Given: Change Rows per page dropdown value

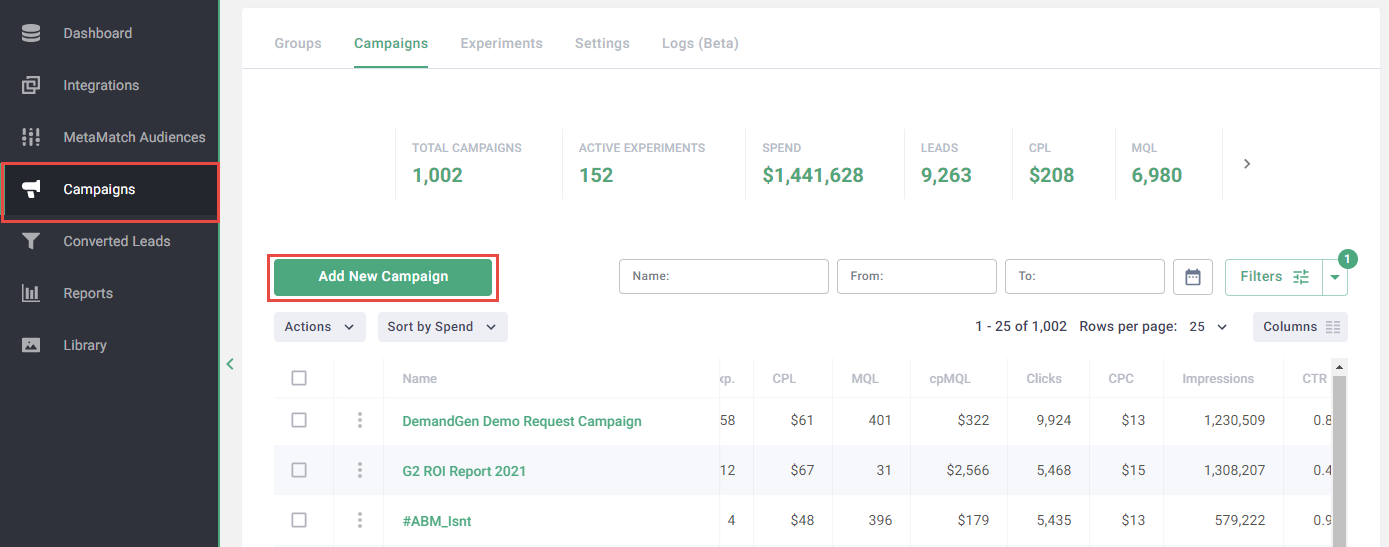Looking at the screenshot, I should [x=1208, y=327].
